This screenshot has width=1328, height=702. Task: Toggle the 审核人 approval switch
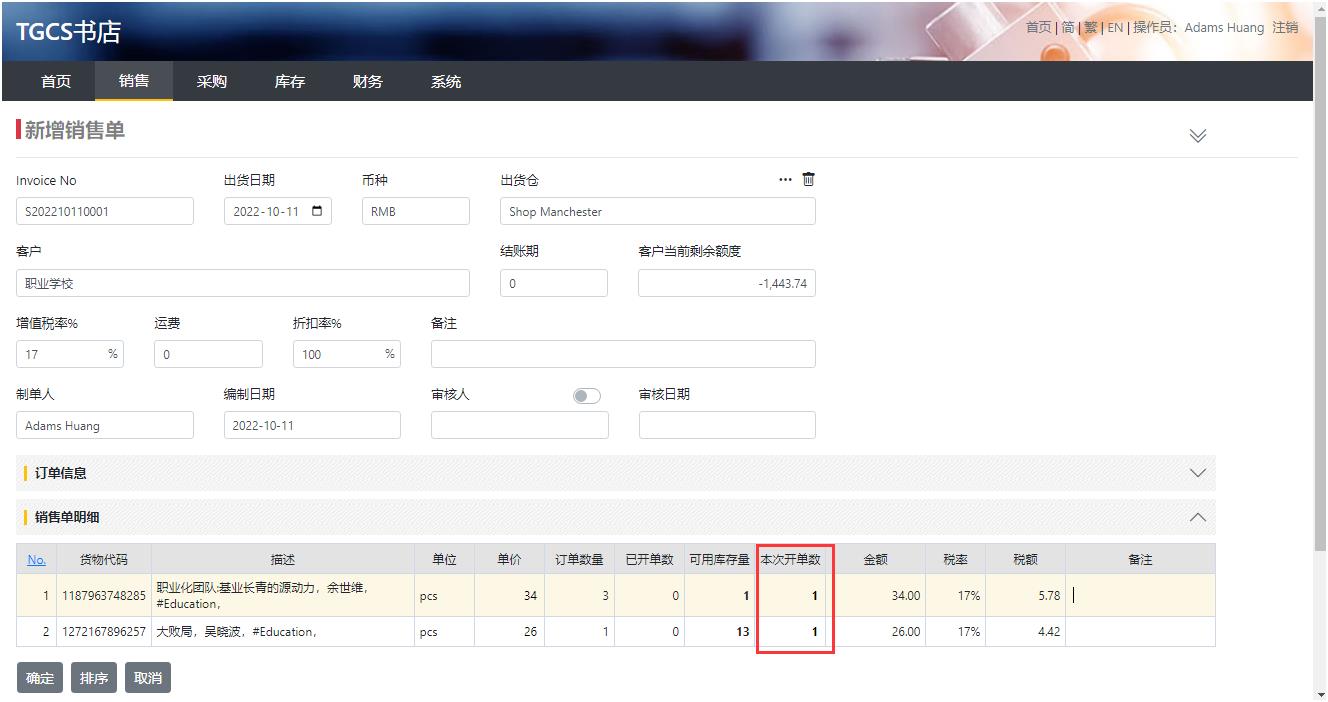pos(587,396)
